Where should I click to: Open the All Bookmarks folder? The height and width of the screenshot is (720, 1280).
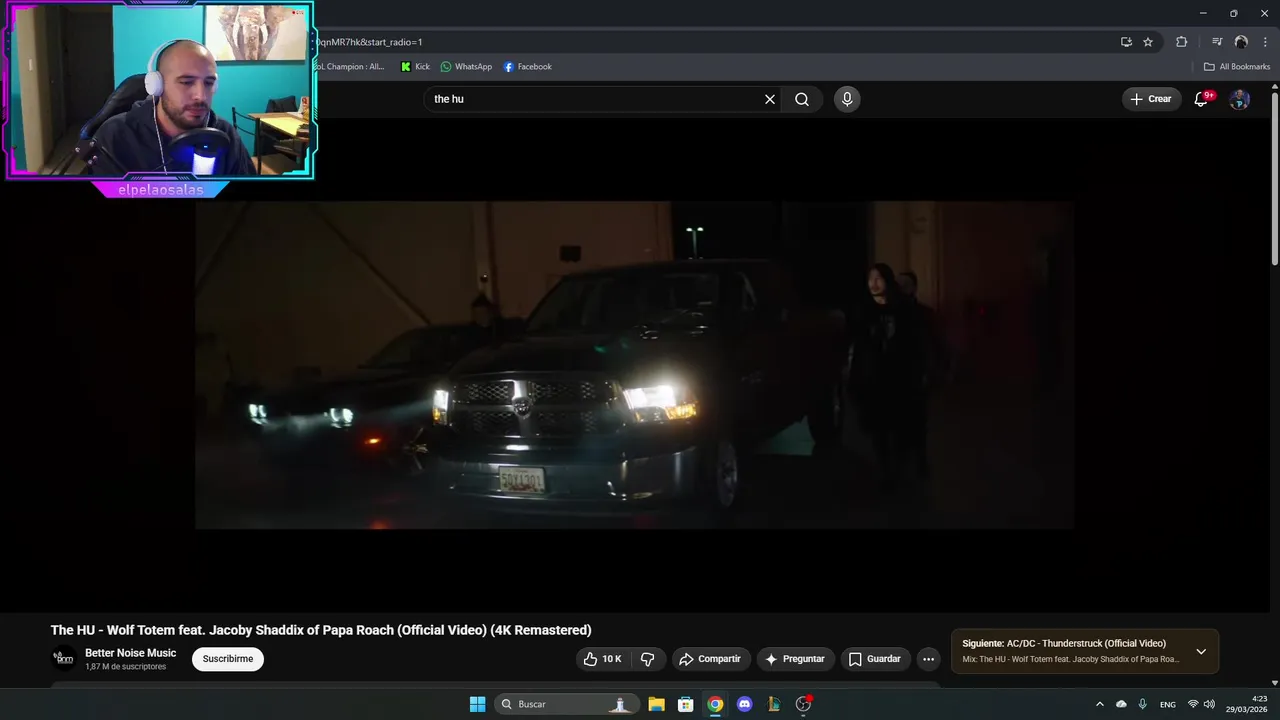point(1237,67)
